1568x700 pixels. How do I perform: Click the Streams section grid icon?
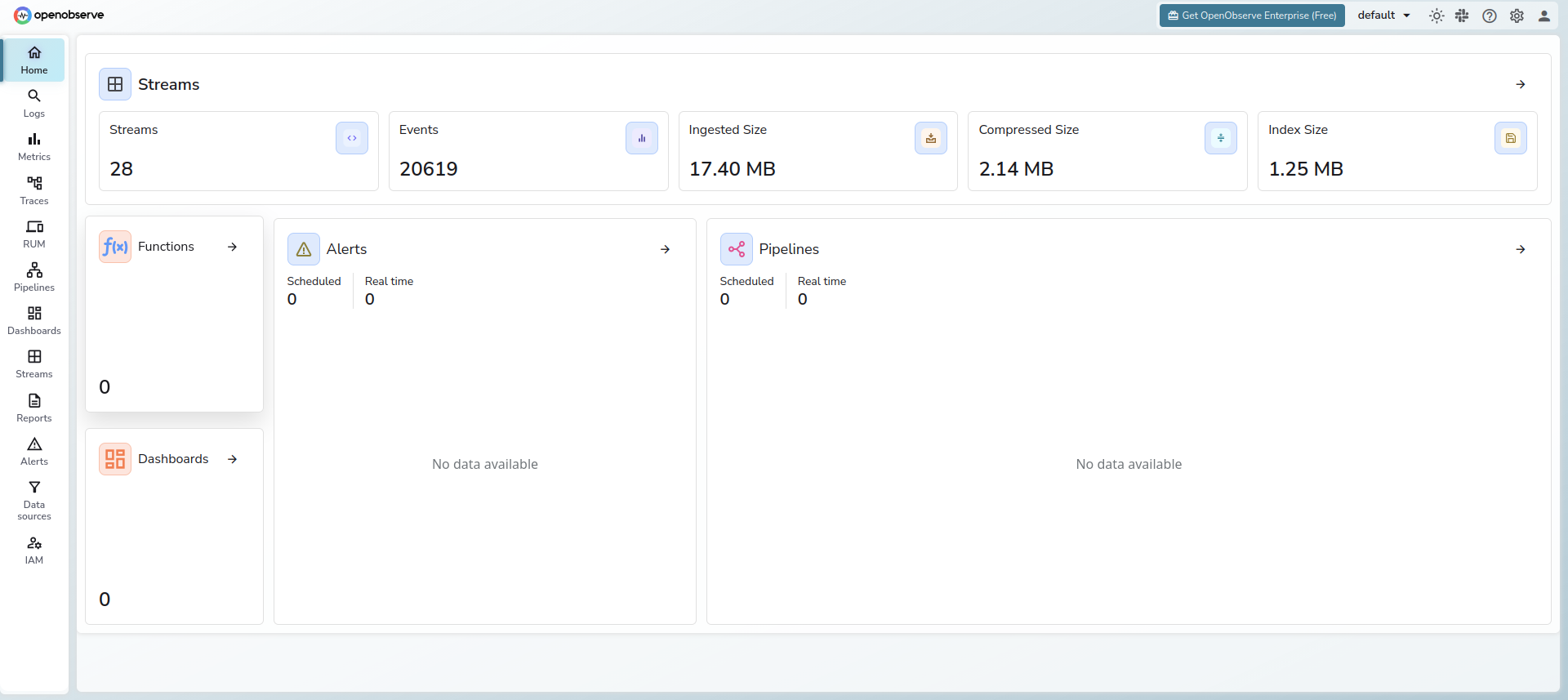pyautogui.click(x=115, y=84)
